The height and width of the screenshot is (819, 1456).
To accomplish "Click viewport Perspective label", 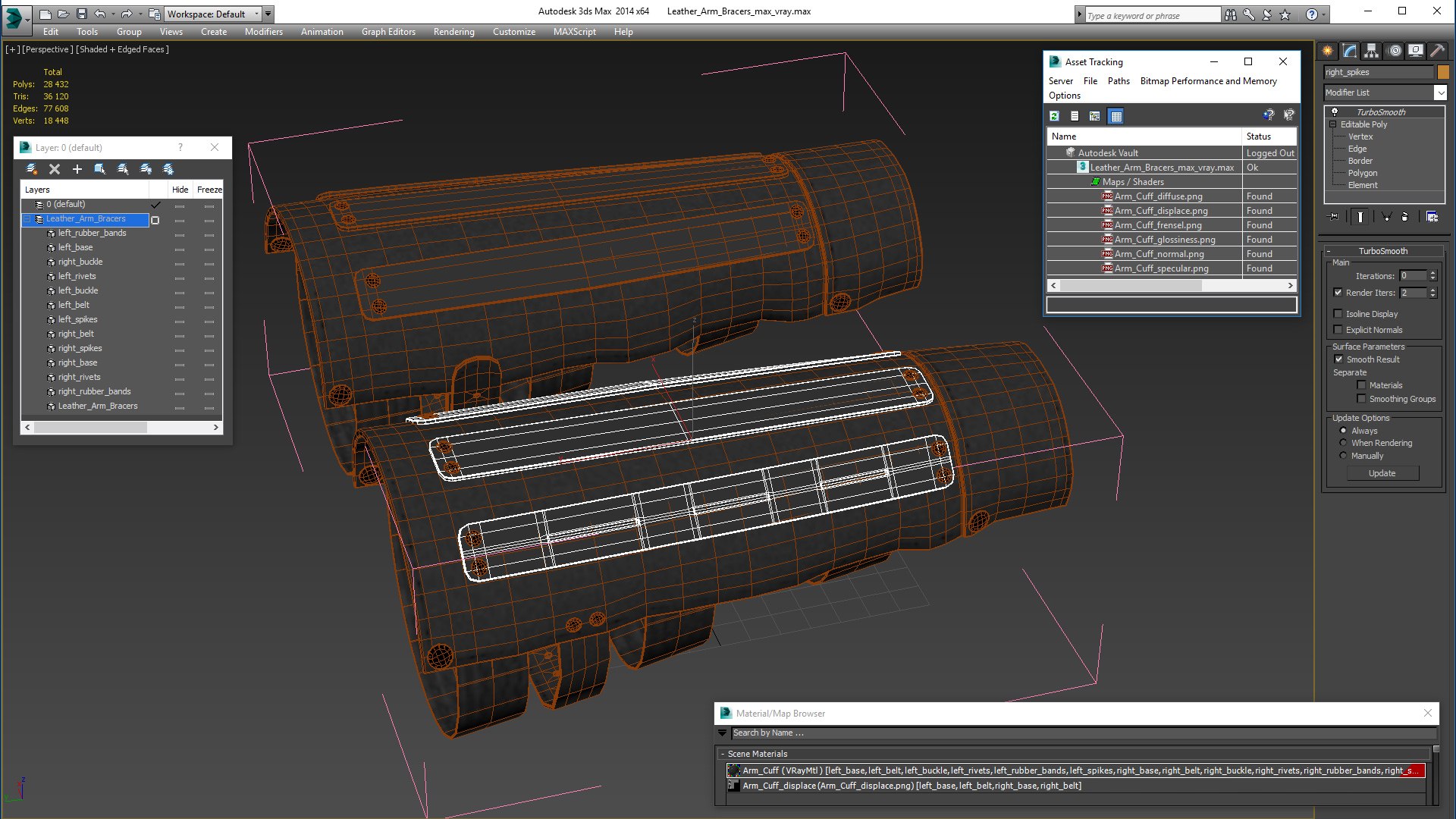I will 48,49.
